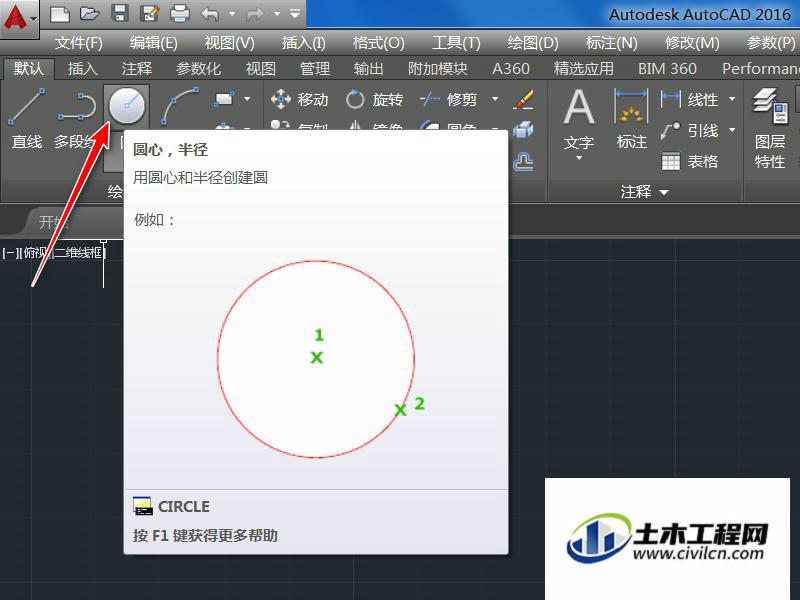Expand the 注释 panel title dropdown

point(644,192)
